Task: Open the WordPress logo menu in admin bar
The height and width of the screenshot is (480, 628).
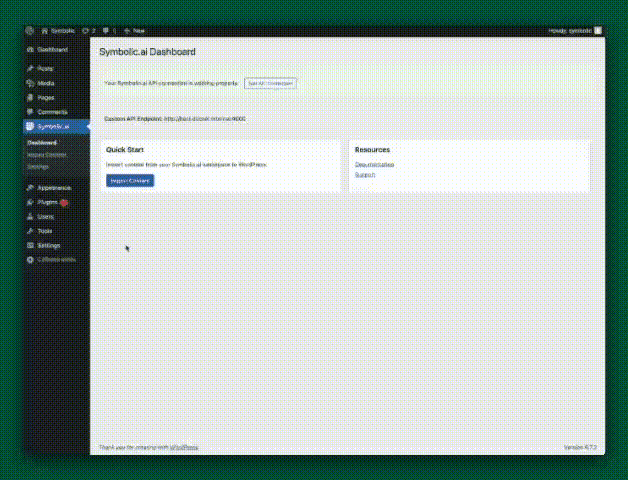Action: tap(29, 30)
